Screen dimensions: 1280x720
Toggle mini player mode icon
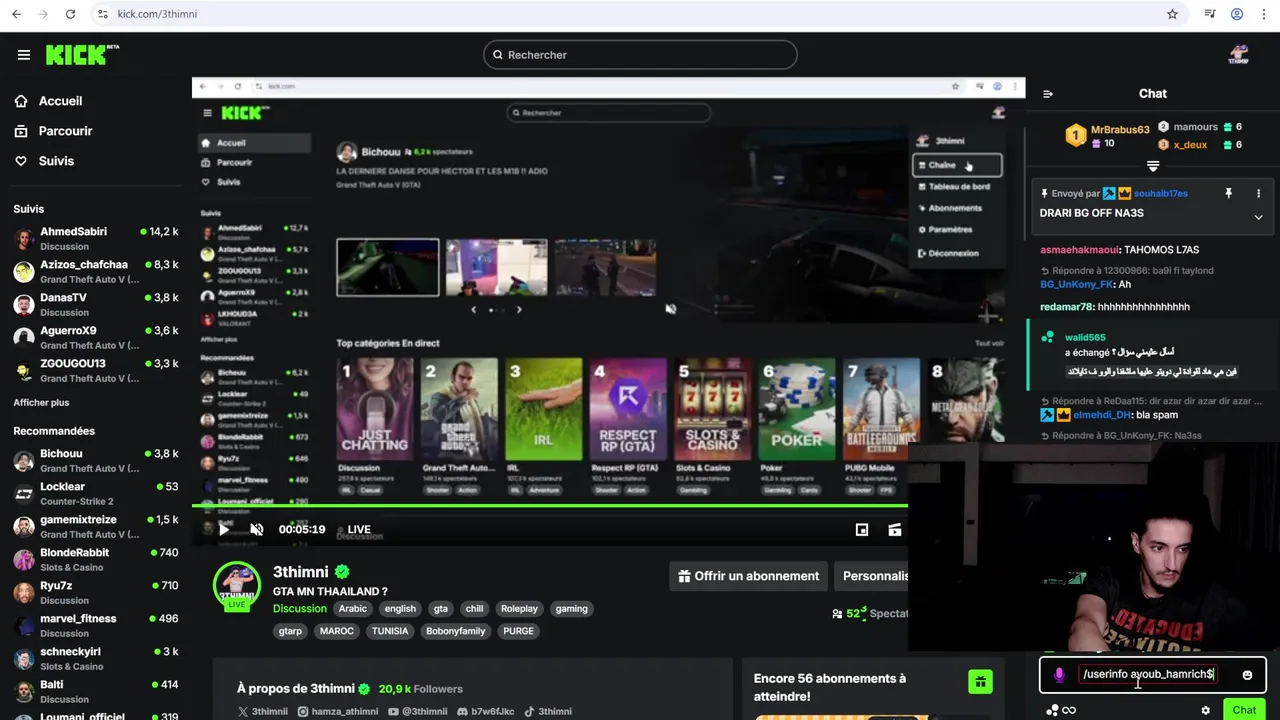tap(862, 529)
